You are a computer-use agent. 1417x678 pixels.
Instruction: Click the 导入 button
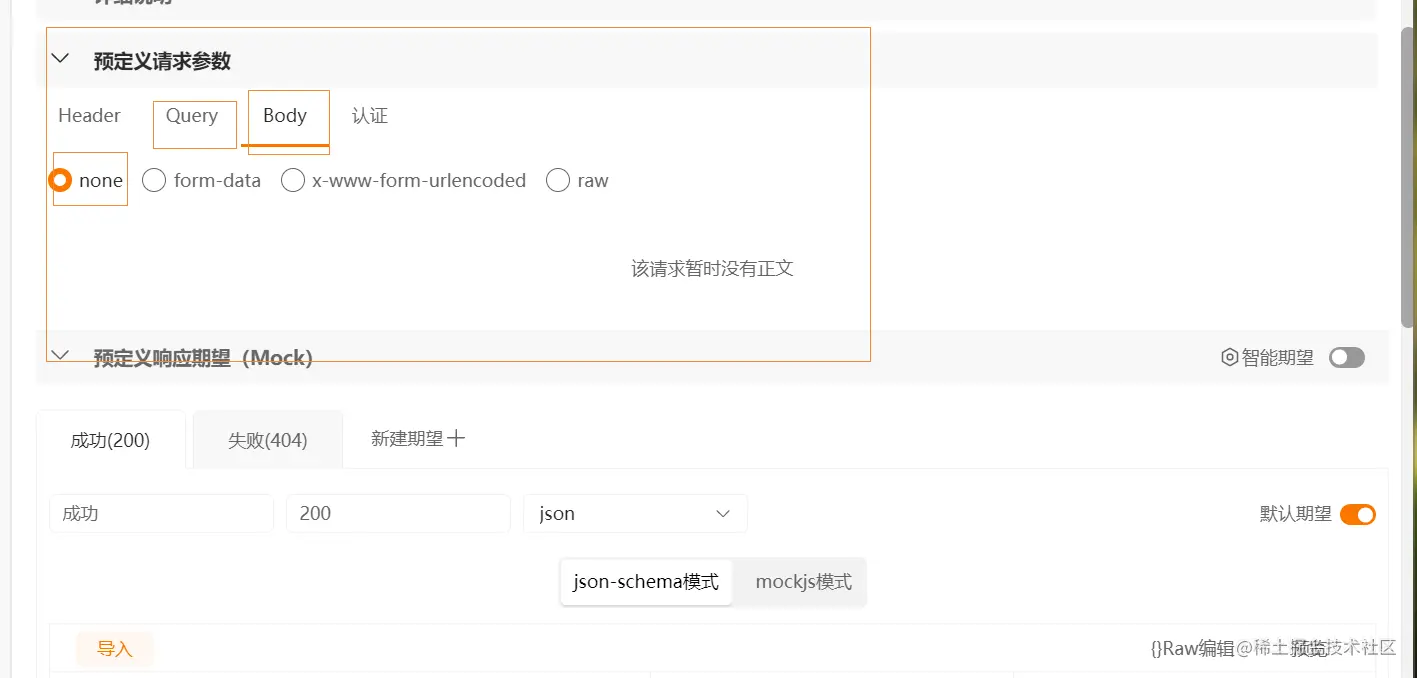tap(113, 648)
